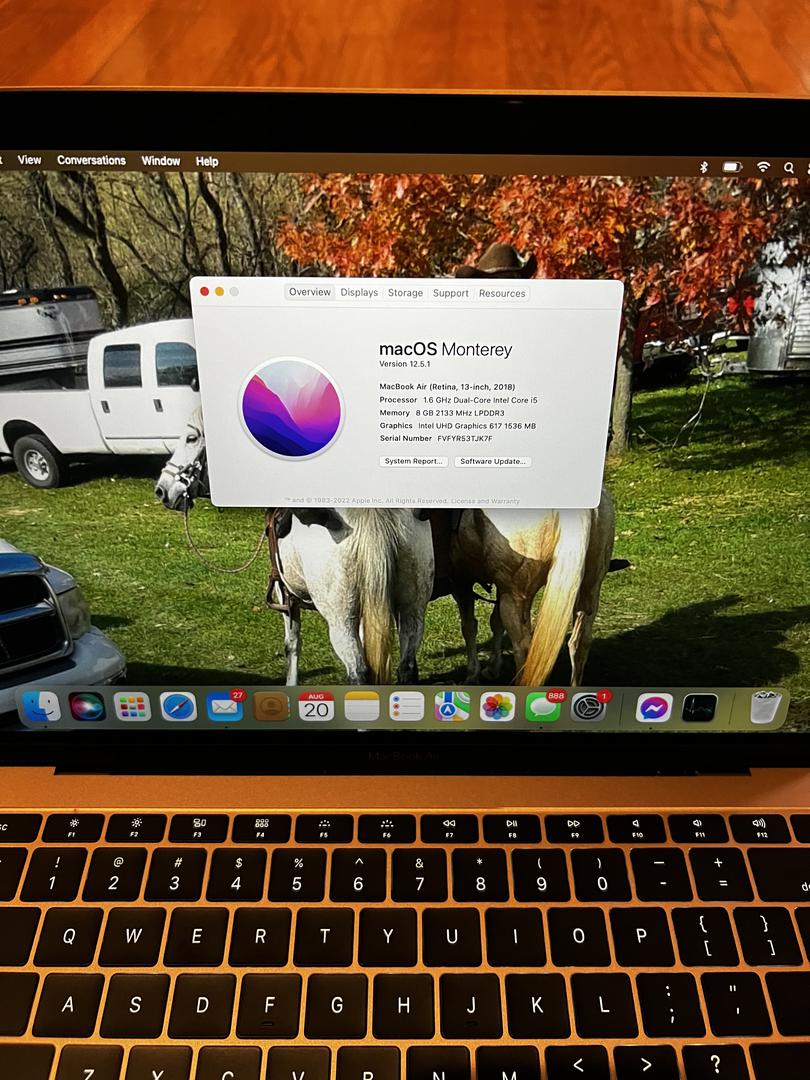This screenshot has width=810, height=1080.
Task: Open System Preferences from the Dock
Action: 588,707
